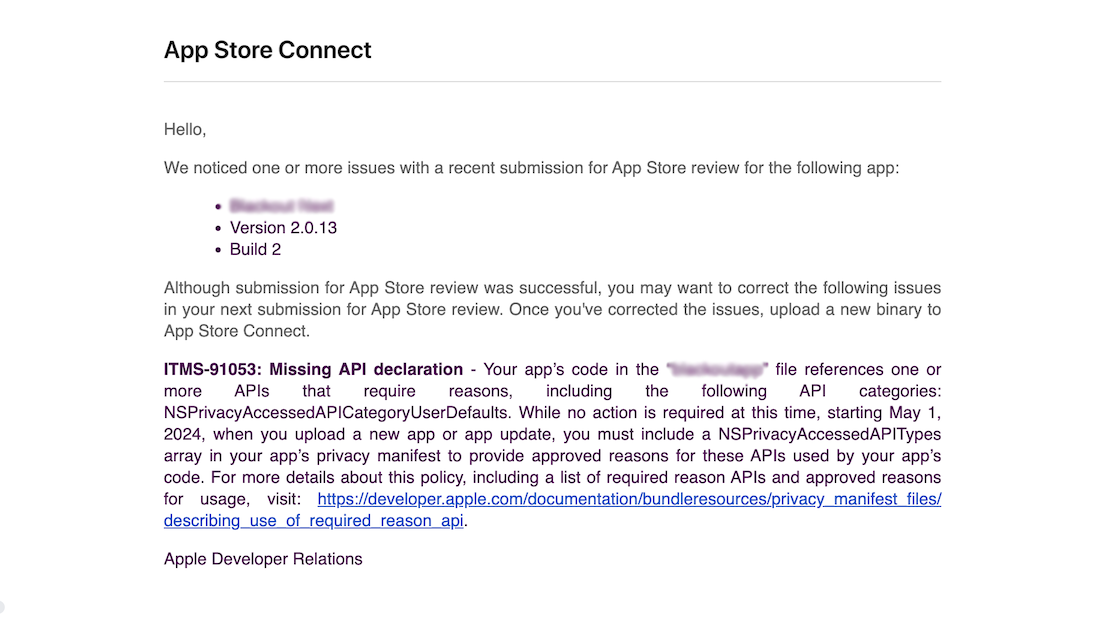The width and height of the screenshot is (1110, 642).
Task: Click the blurred file name in the ITMS paragraph
Action: tap(716, 370)
